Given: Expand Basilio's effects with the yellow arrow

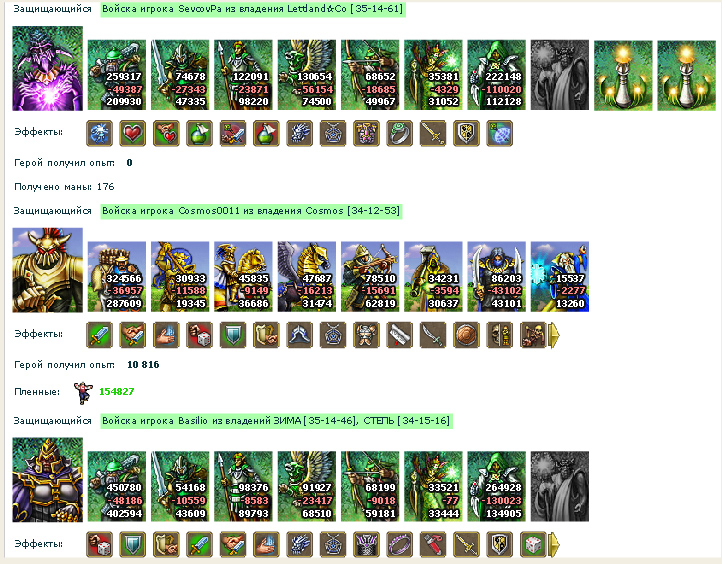Looking at the screenshot, I should click(x=554, y=545).
